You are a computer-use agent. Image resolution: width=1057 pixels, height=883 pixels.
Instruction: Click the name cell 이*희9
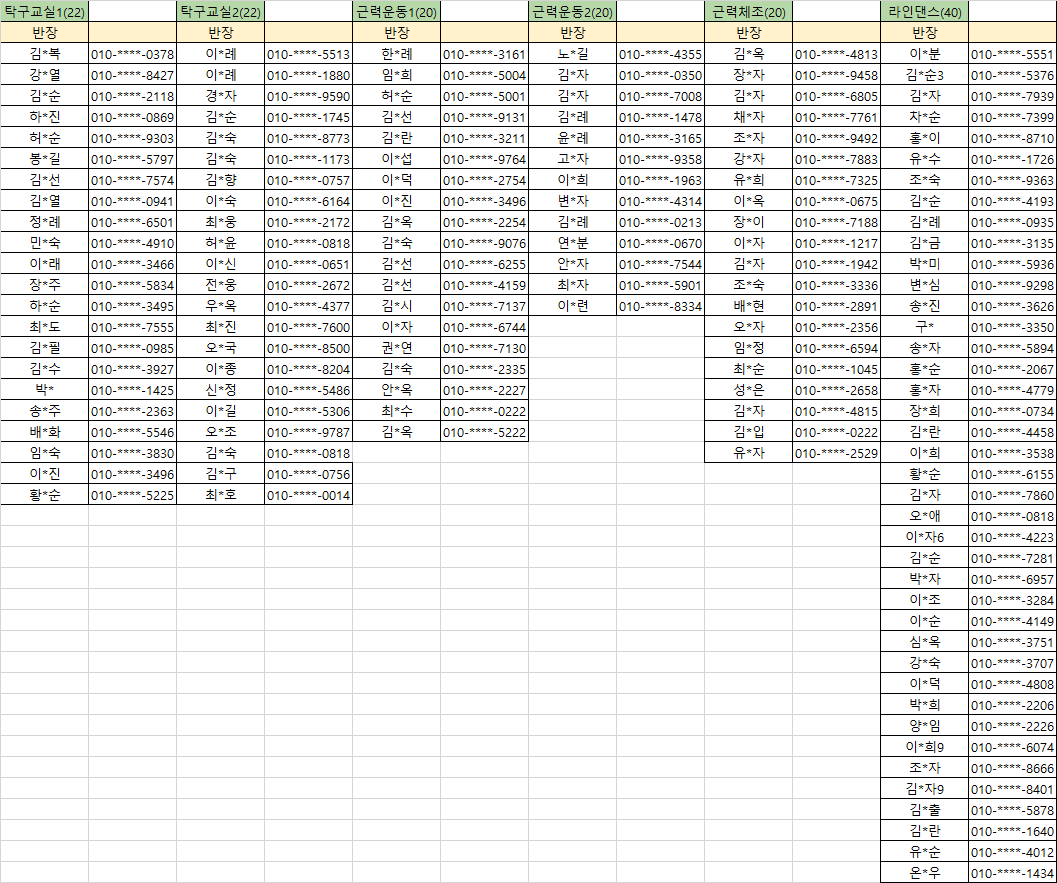[x=924, y=747]
